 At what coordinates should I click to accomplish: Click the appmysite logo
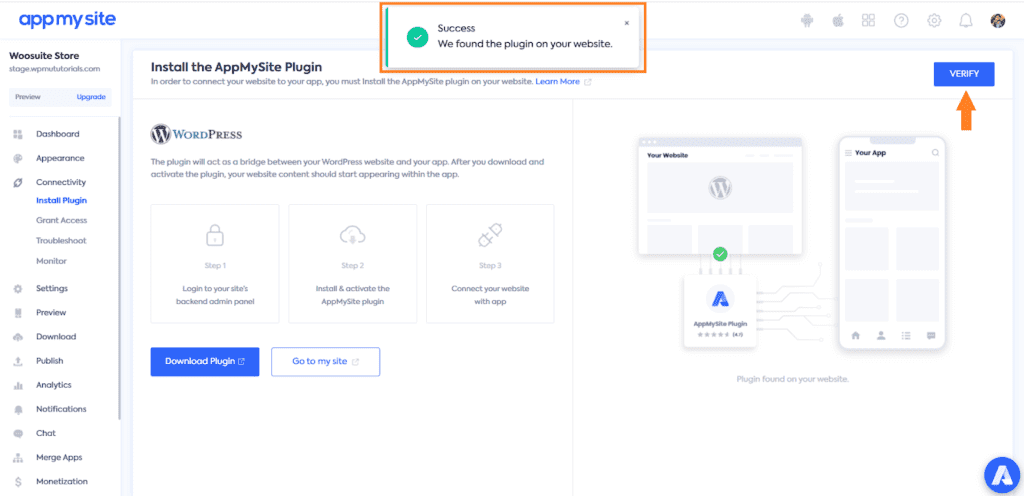(x=67, y=20)
